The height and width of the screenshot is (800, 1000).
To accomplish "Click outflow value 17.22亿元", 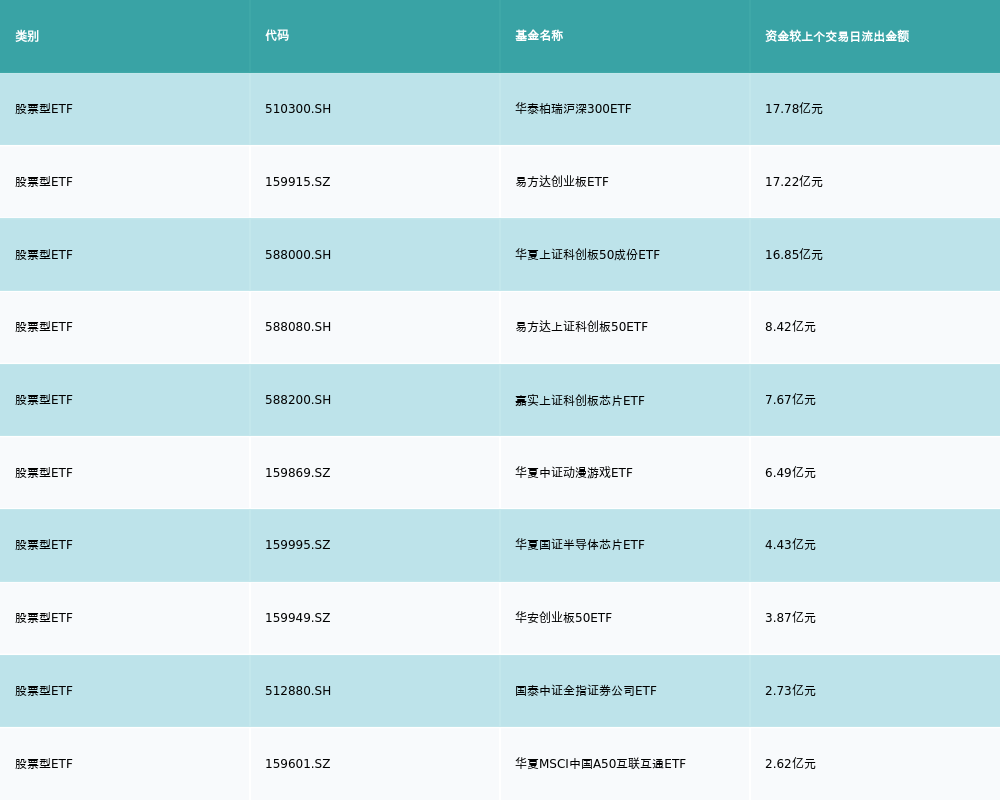I will coord(794,182).
